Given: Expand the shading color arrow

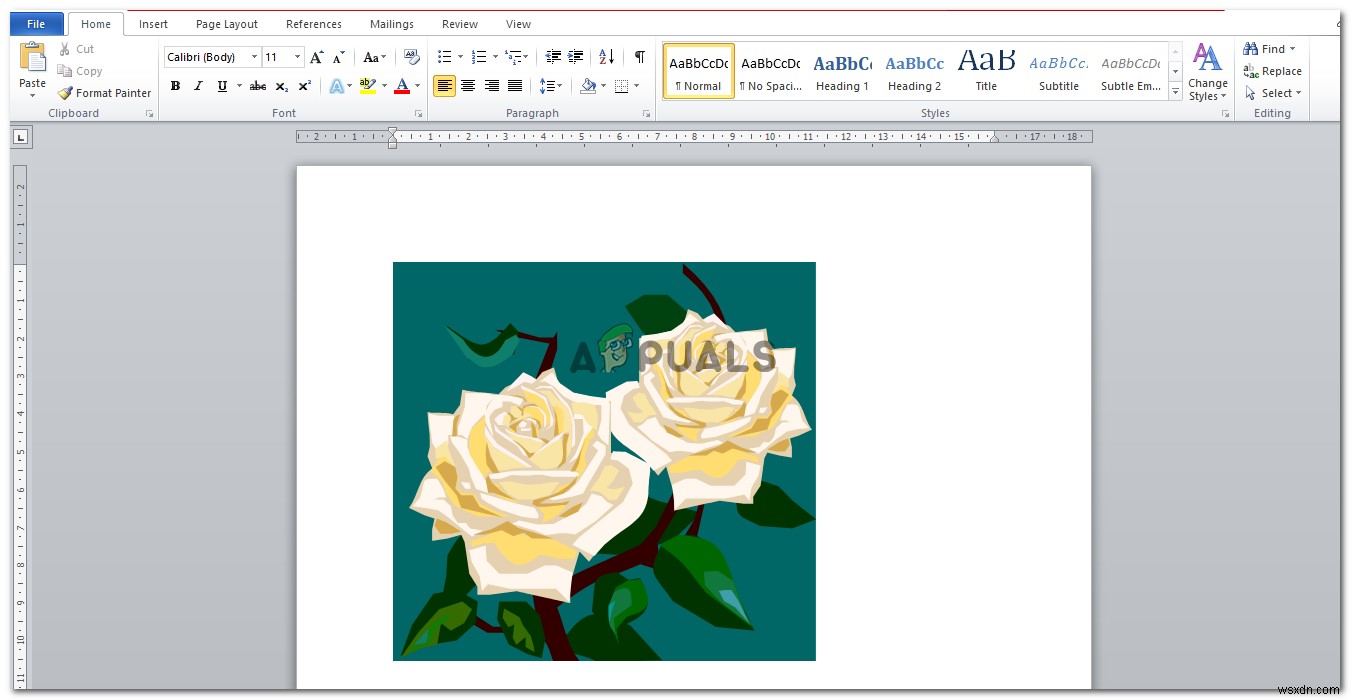Looking at the screenshot, I should (x=604, y=86).
